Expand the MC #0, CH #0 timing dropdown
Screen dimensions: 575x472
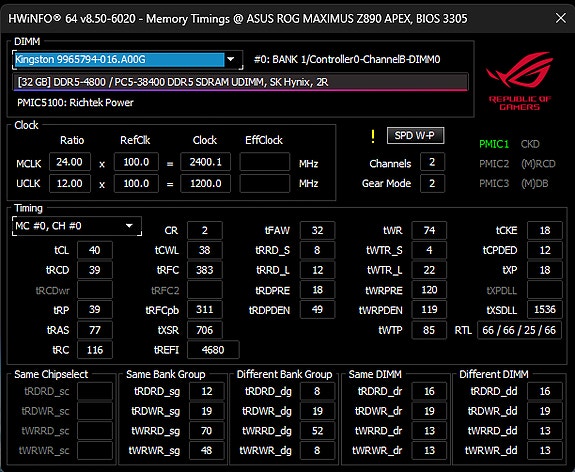coord(77,226)
